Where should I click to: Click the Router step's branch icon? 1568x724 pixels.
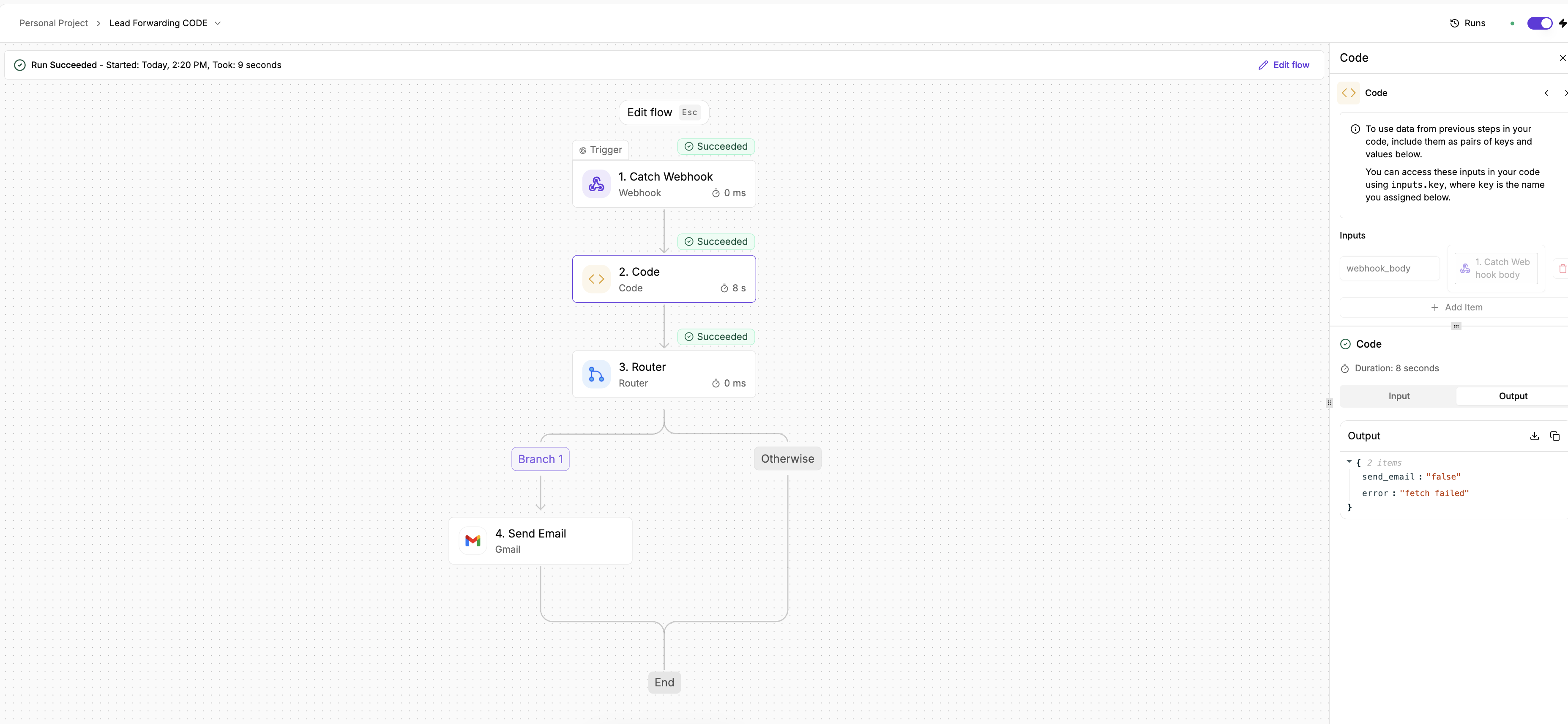click(x=596, y=375)
